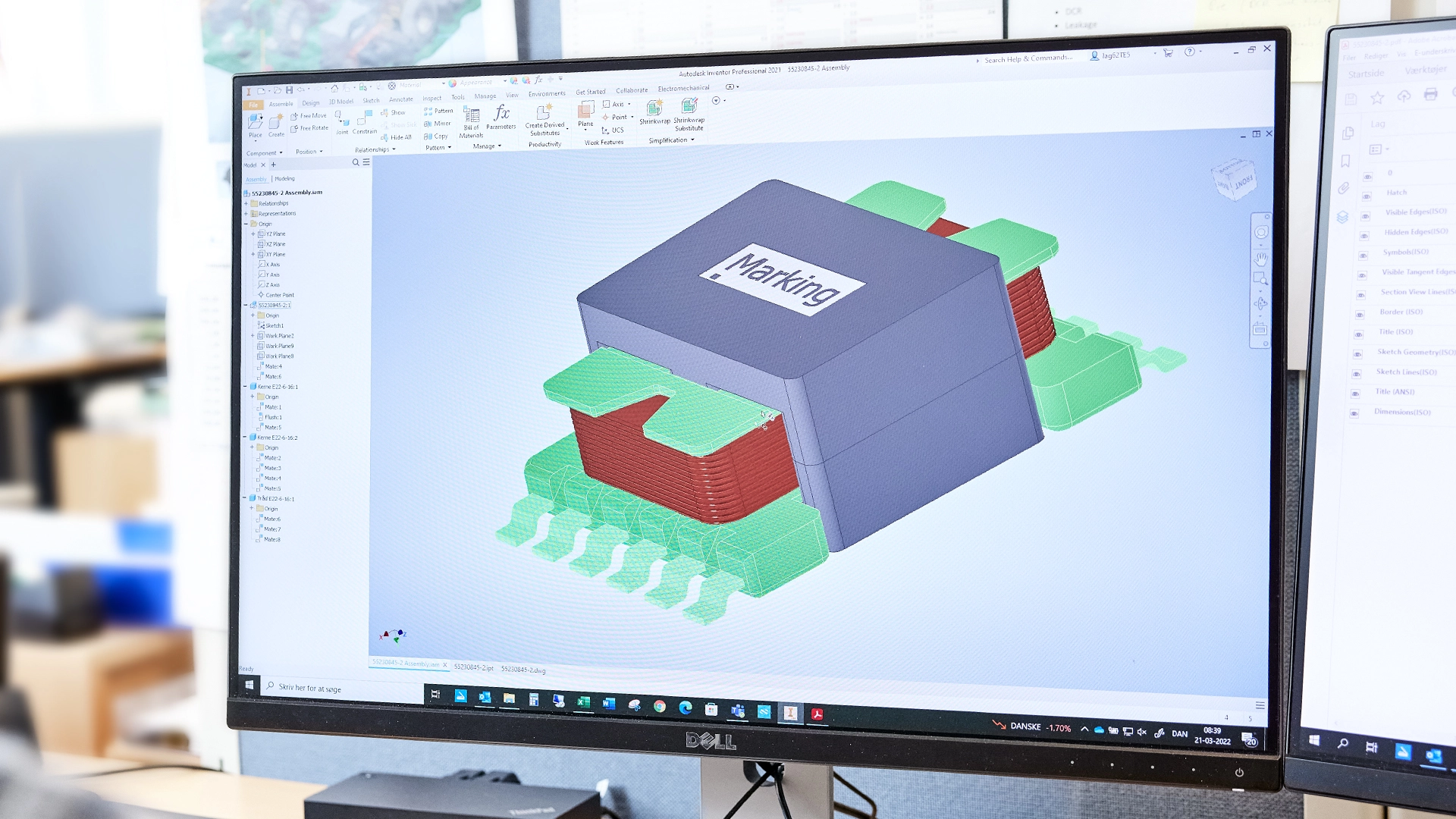1456x819 pixels.
Task: Click Hide All relationships
Action: (x=396, y=137)
